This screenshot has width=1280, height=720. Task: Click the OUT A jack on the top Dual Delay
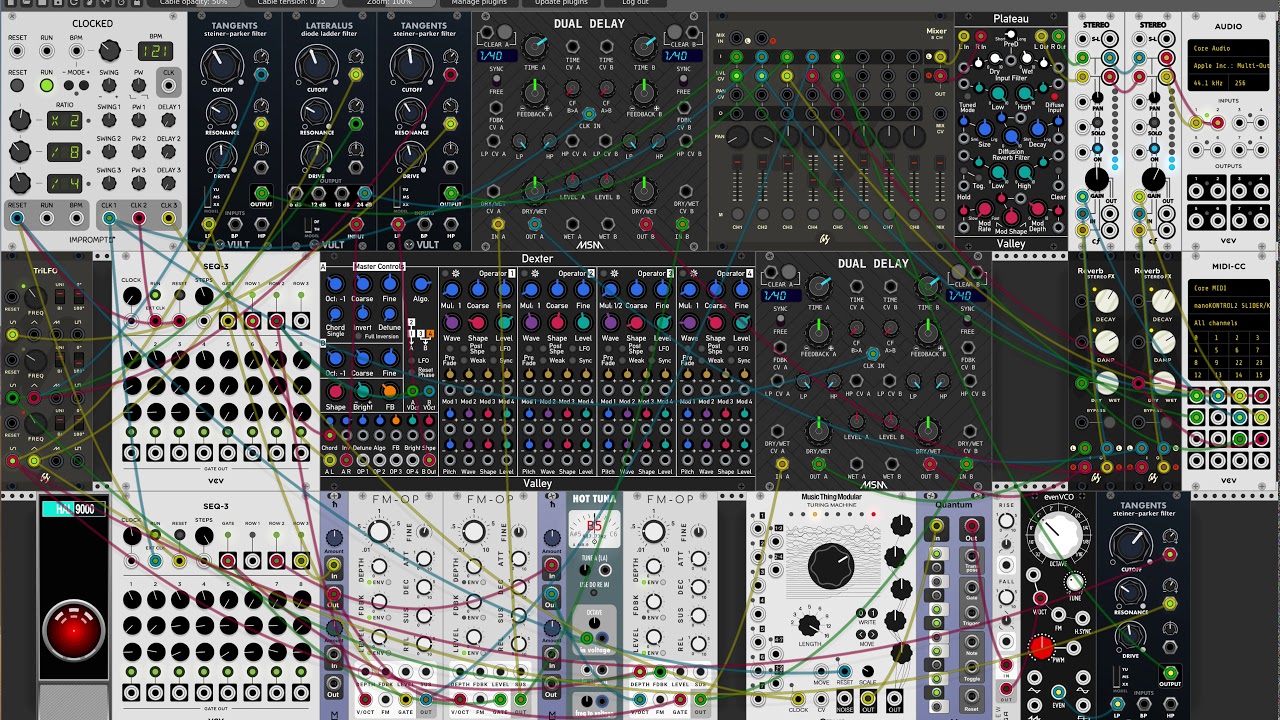click(535, 226)
